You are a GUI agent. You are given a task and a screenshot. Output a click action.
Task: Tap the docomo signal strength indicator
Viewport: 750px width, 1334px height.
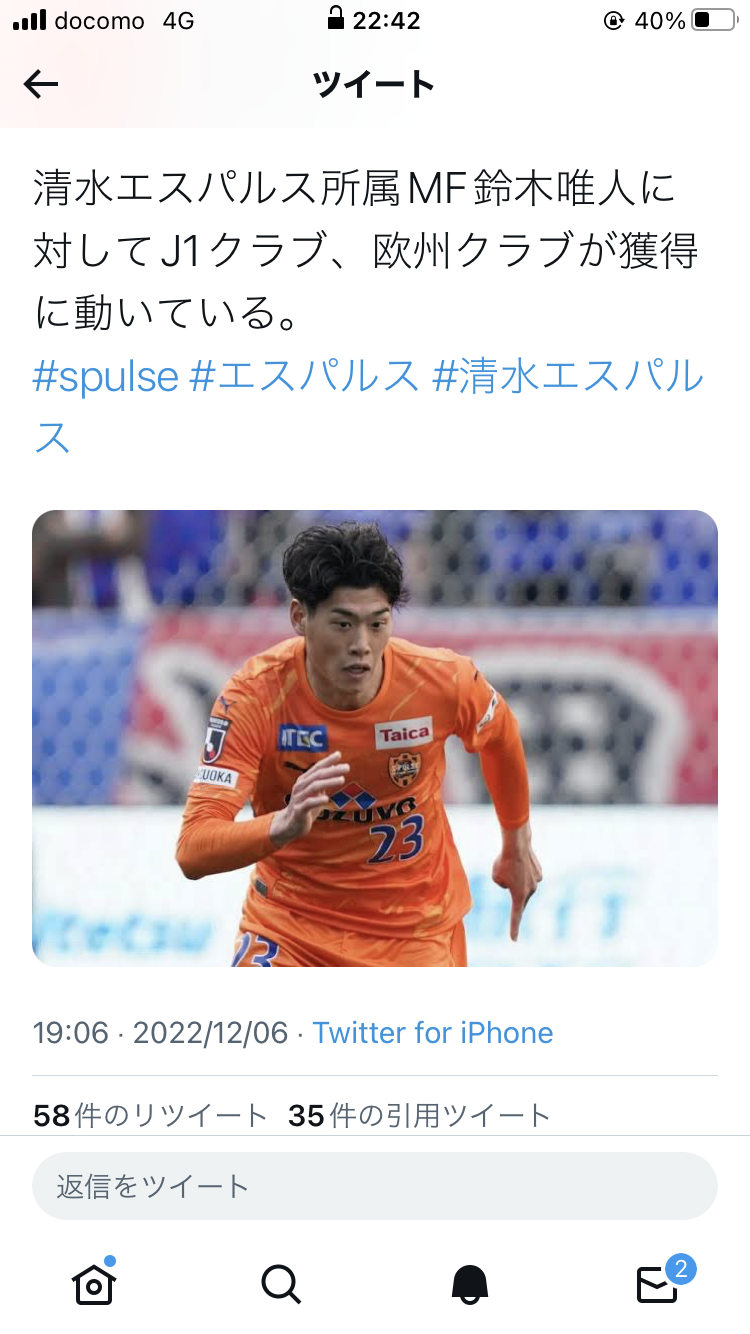click(30, 20)
